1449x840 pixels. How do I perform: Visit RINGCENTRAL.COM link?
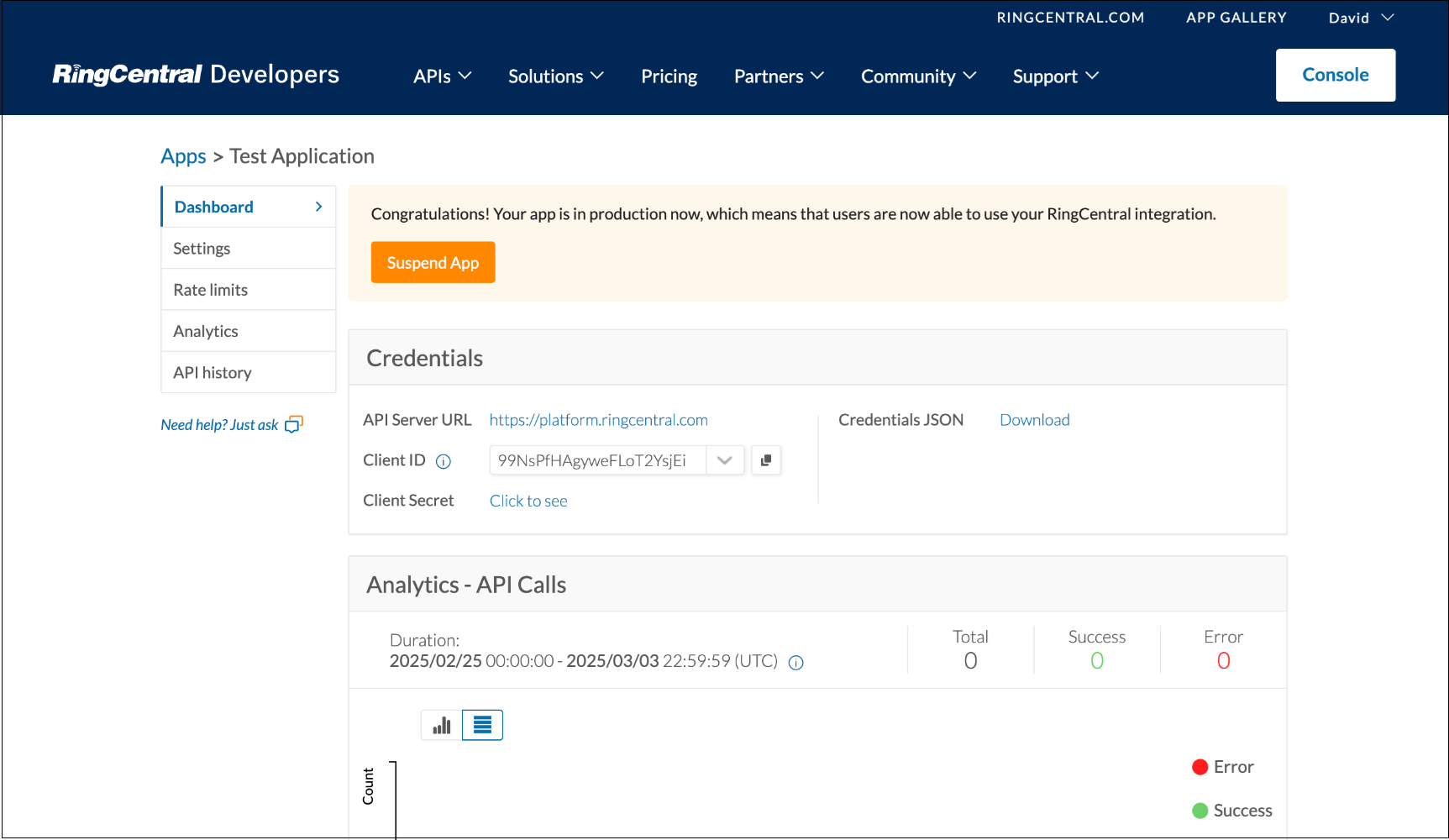coord(1070,18)
